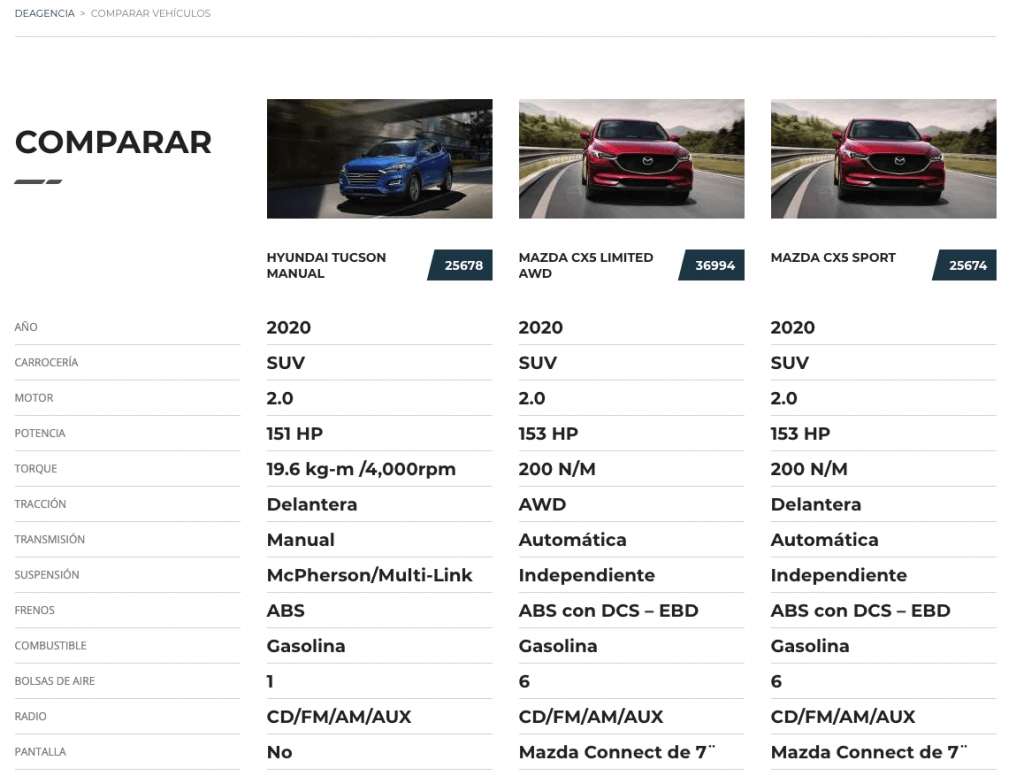Viewport: 1024px width, 776px height.
Task: Click the MAZDA CX5 LIMITED AWD title
Action: [586, 265]
